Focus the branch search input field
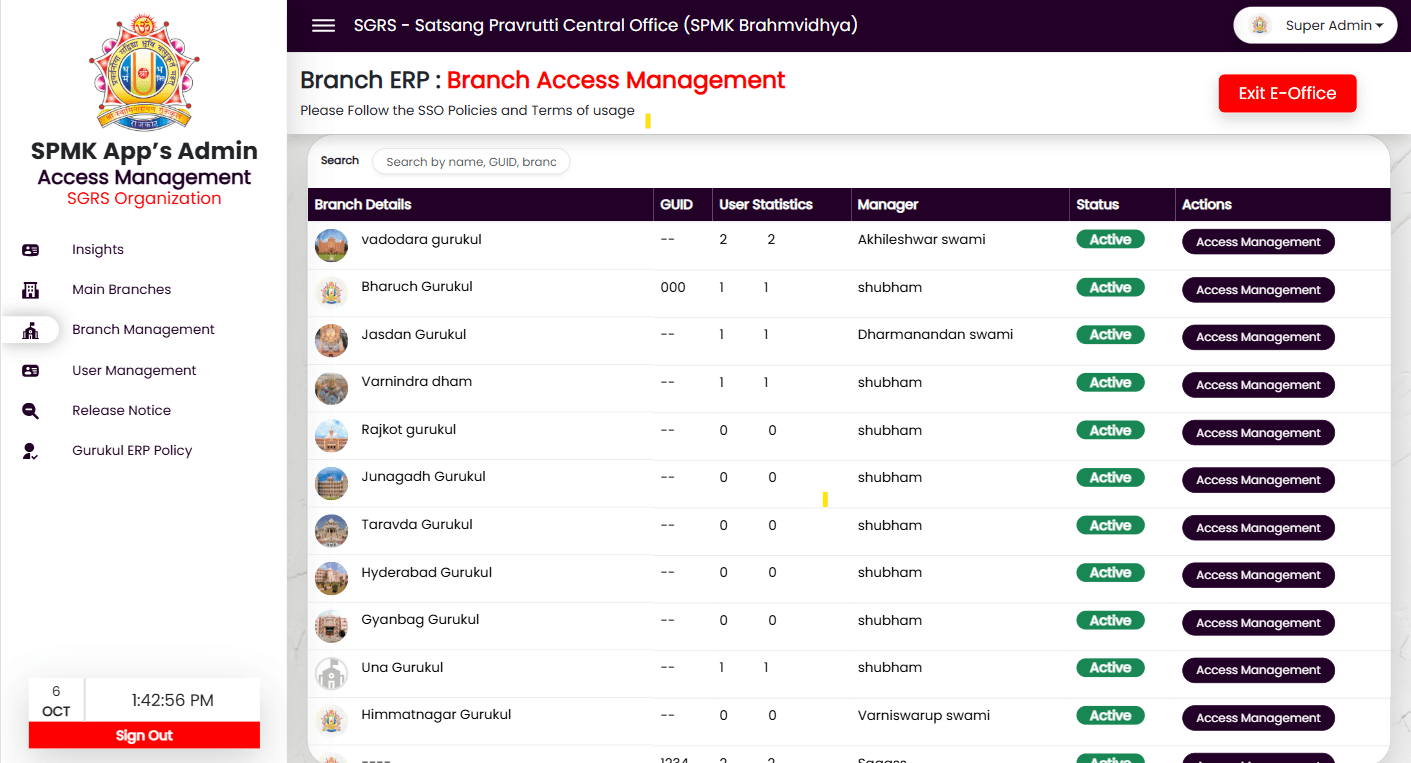The image size is (1411, 763). [470, 162]
